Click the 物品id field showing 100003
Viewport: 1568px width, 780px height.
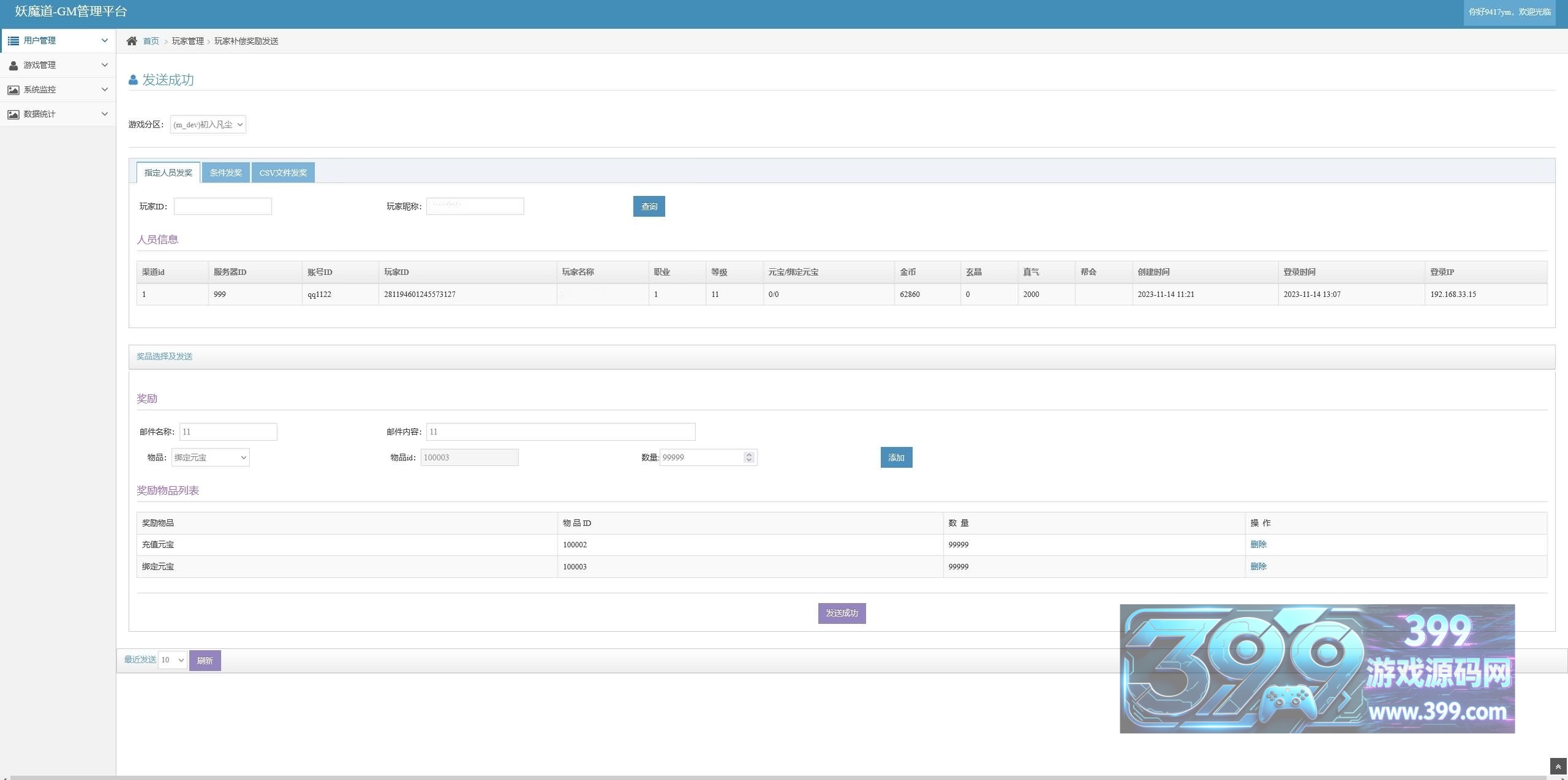[x=470, y=457]
